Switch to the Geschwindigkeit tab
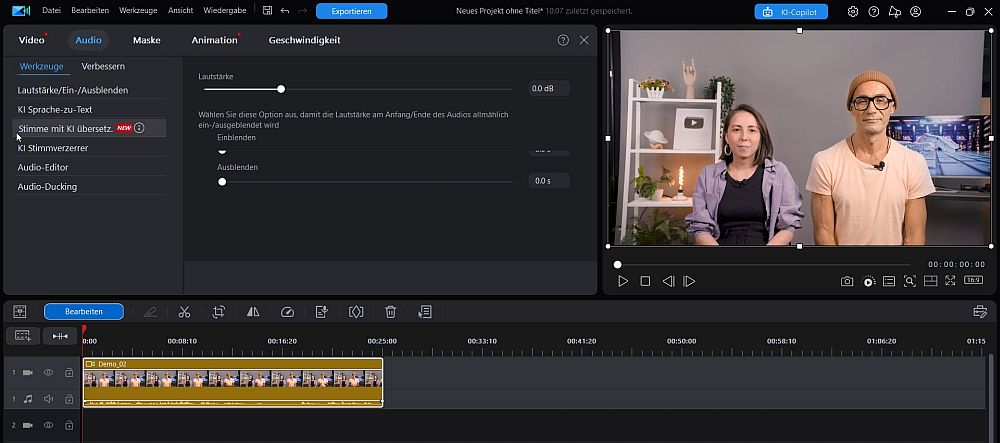Image resolution: width=1000 pixels, height=443 pixels. click(x=304, y=40)
